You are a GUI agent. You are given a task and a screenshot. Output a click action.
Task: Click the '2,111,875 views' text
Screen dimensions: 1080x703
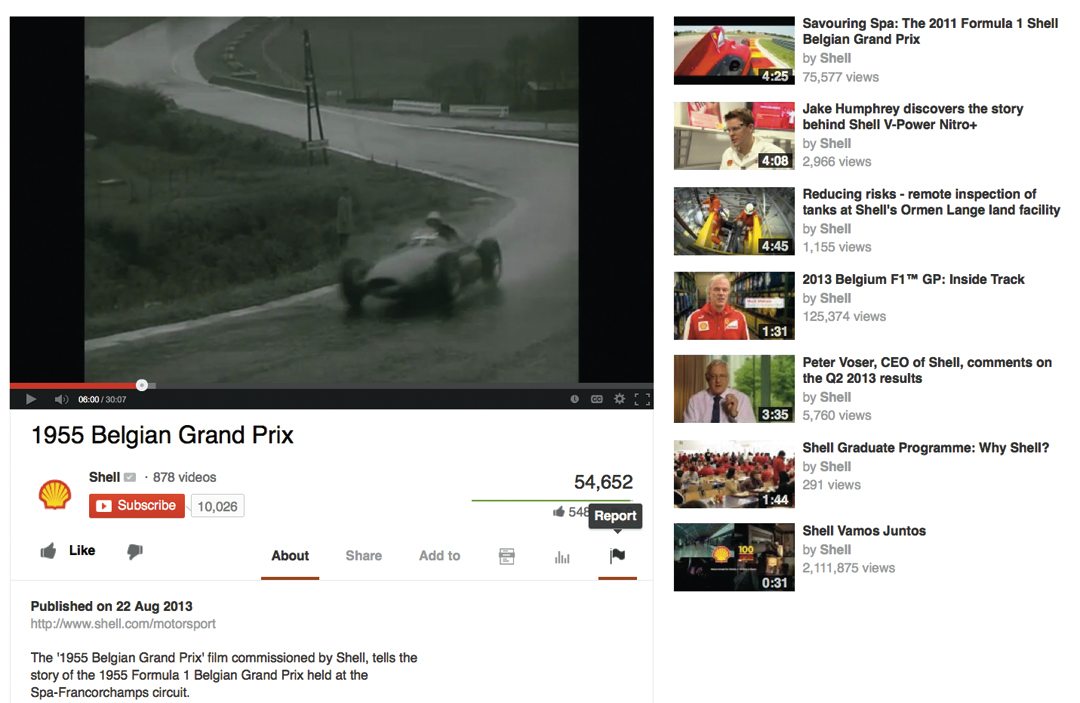pyautogui.click(x=849, y=568)
